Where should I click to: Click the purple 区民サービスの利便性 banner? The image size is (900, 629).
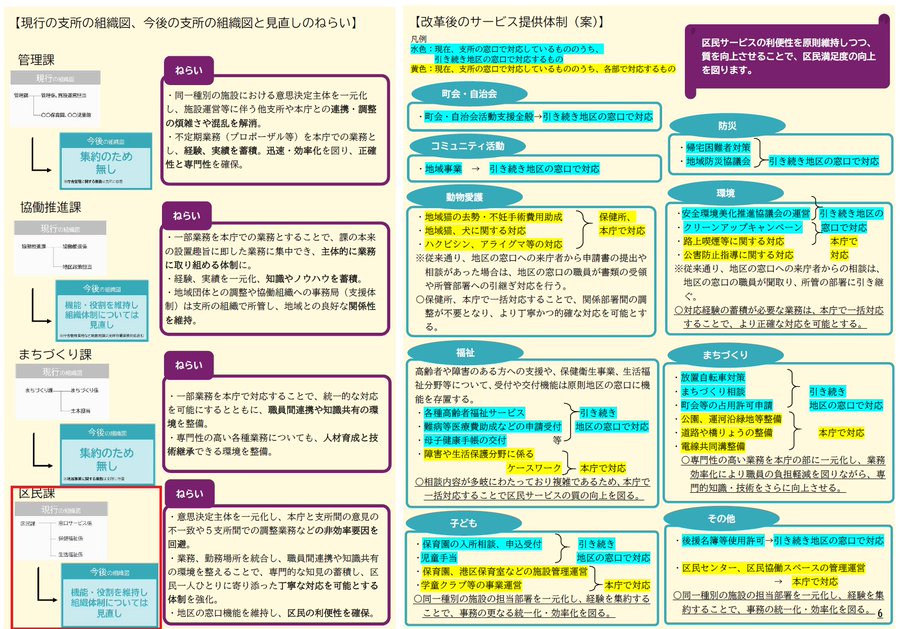[788, 56]
